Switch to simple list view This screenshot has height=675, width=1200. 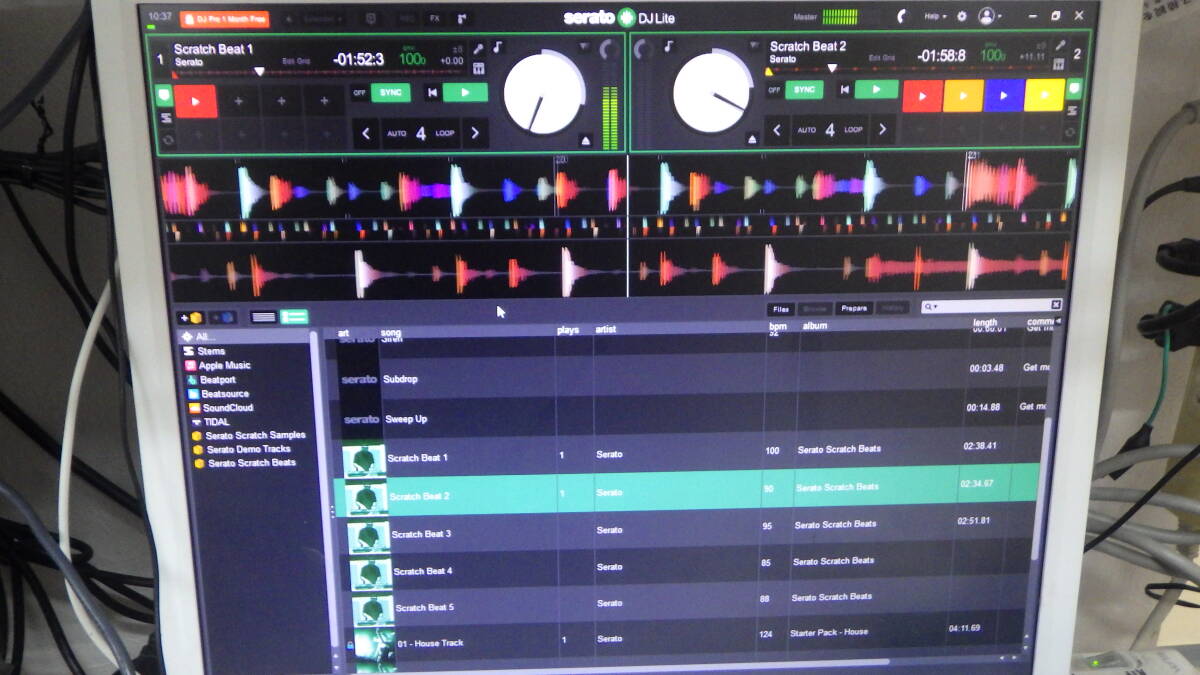pyautogui.click(x=263, y=317)
